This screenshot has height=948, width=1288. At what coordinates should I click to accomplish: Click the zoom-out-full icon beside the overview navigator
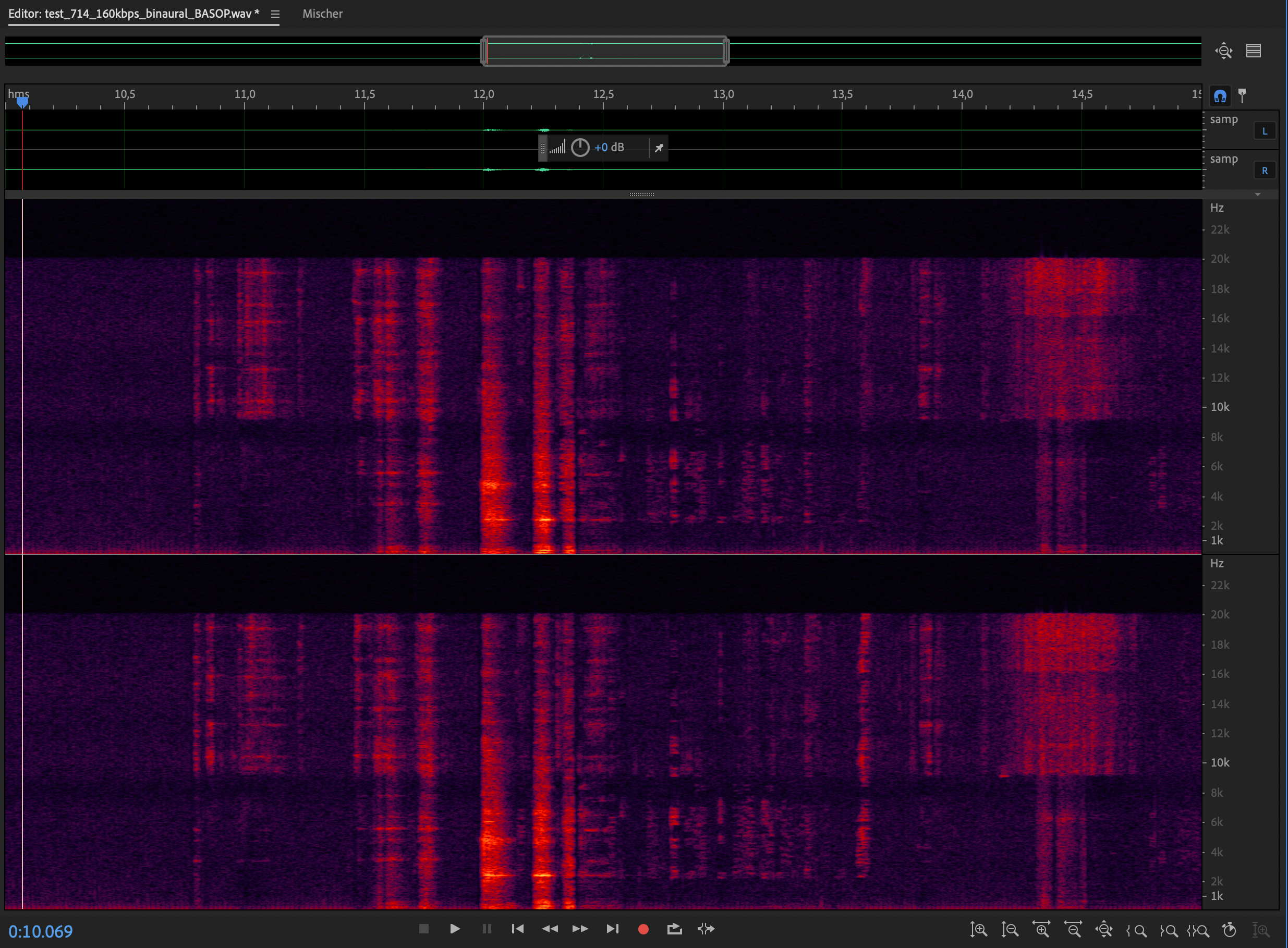point(1223,51)
